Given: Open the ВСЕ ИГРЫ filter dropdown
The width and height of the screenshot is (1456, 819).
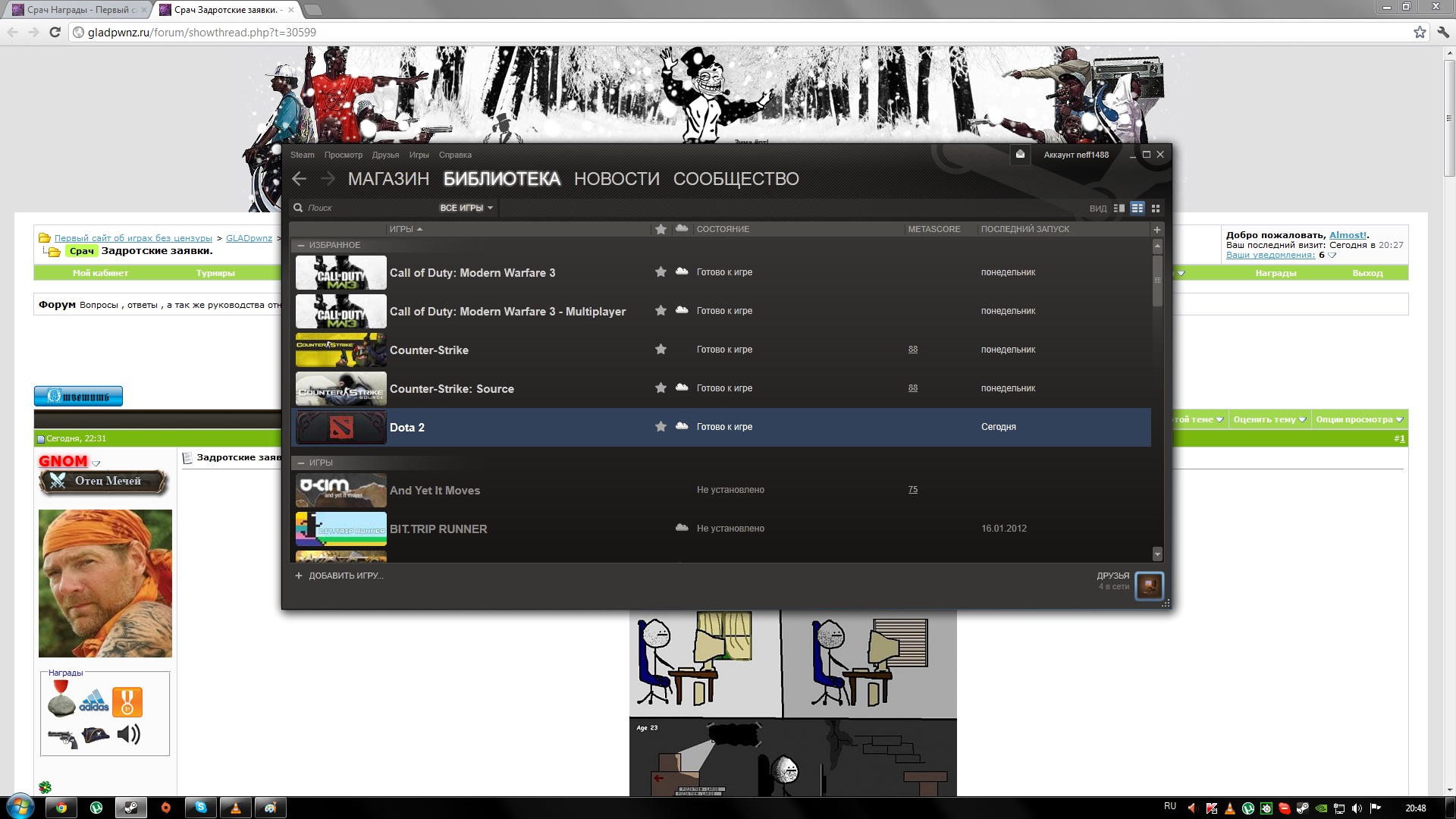Looking at the screenshot, I should (x=466, y=208).
